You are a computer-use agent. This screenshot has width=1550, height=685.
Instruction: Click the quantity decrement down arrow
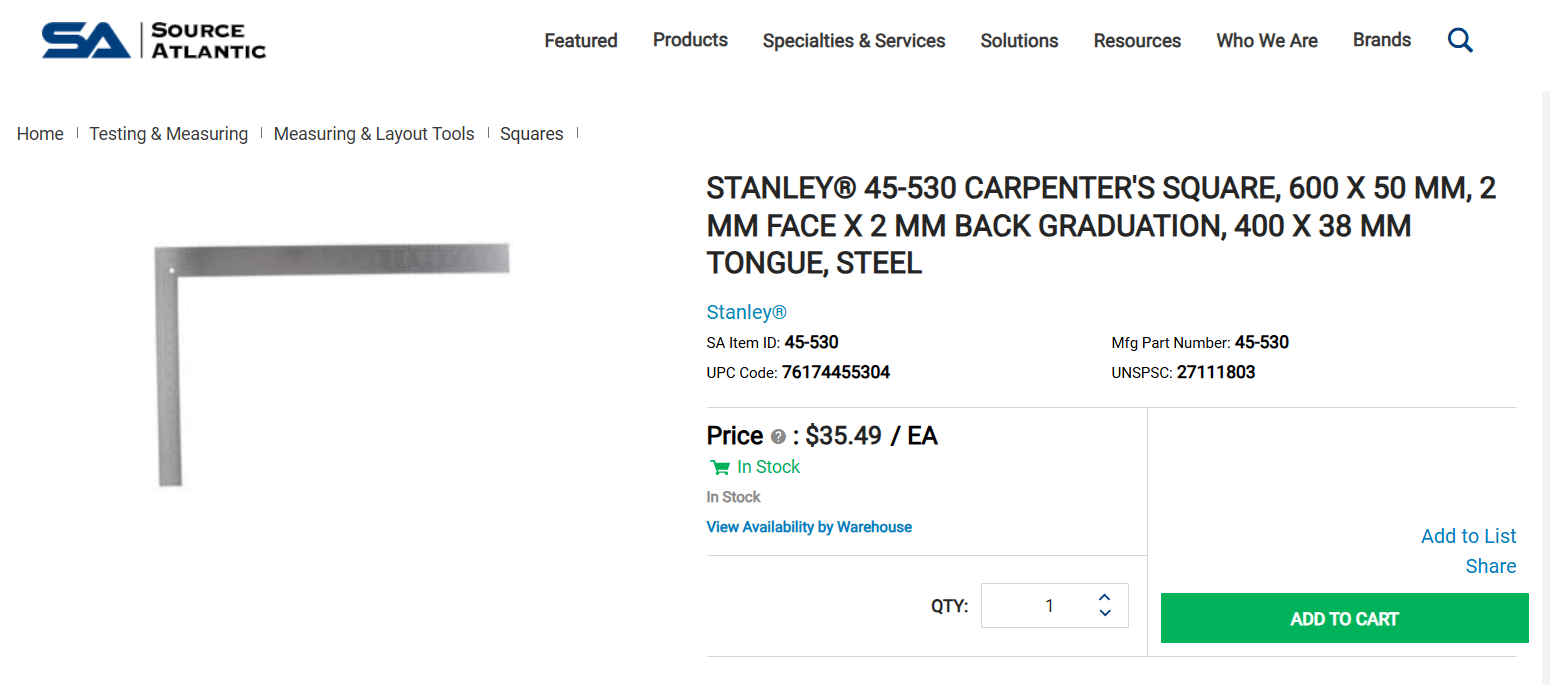coord(1104,613)
